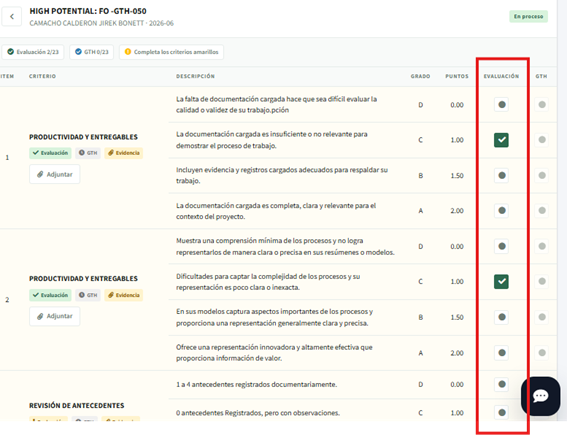Image resolution: width=567 pixels, height=435 pixels.
Task: Attach file for criterion item 1
Action: click(55, 174)
